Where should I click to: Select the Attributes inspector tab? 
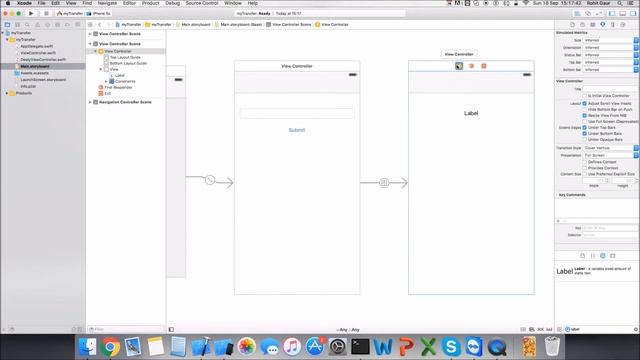coord(603,24)
